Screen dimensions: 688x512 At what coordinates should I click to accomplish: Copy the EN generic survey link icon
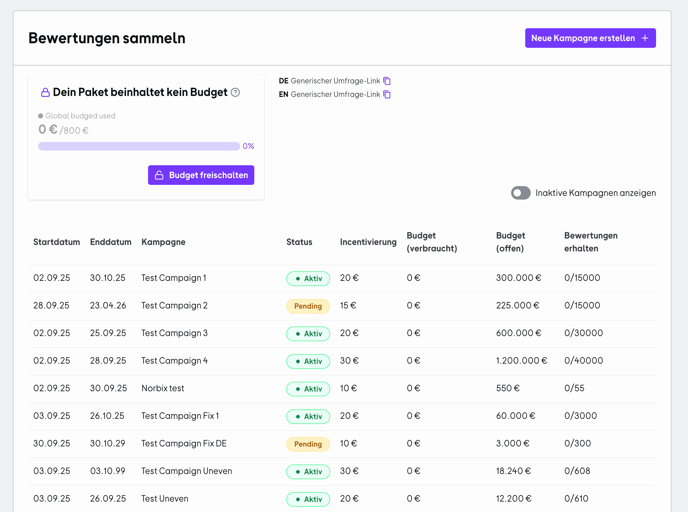pyautogui.click(x=387, y=95)
